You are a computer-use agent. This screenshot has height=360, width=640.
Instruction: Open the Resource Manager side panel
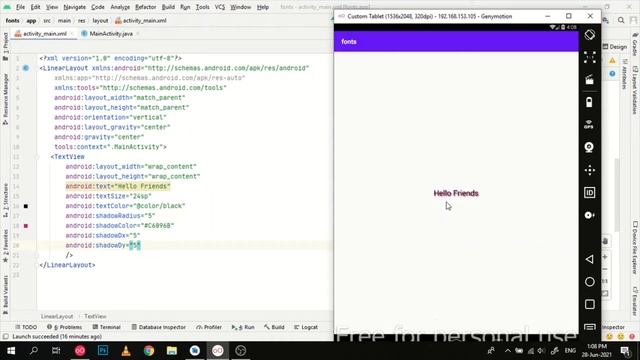(5, 99)
